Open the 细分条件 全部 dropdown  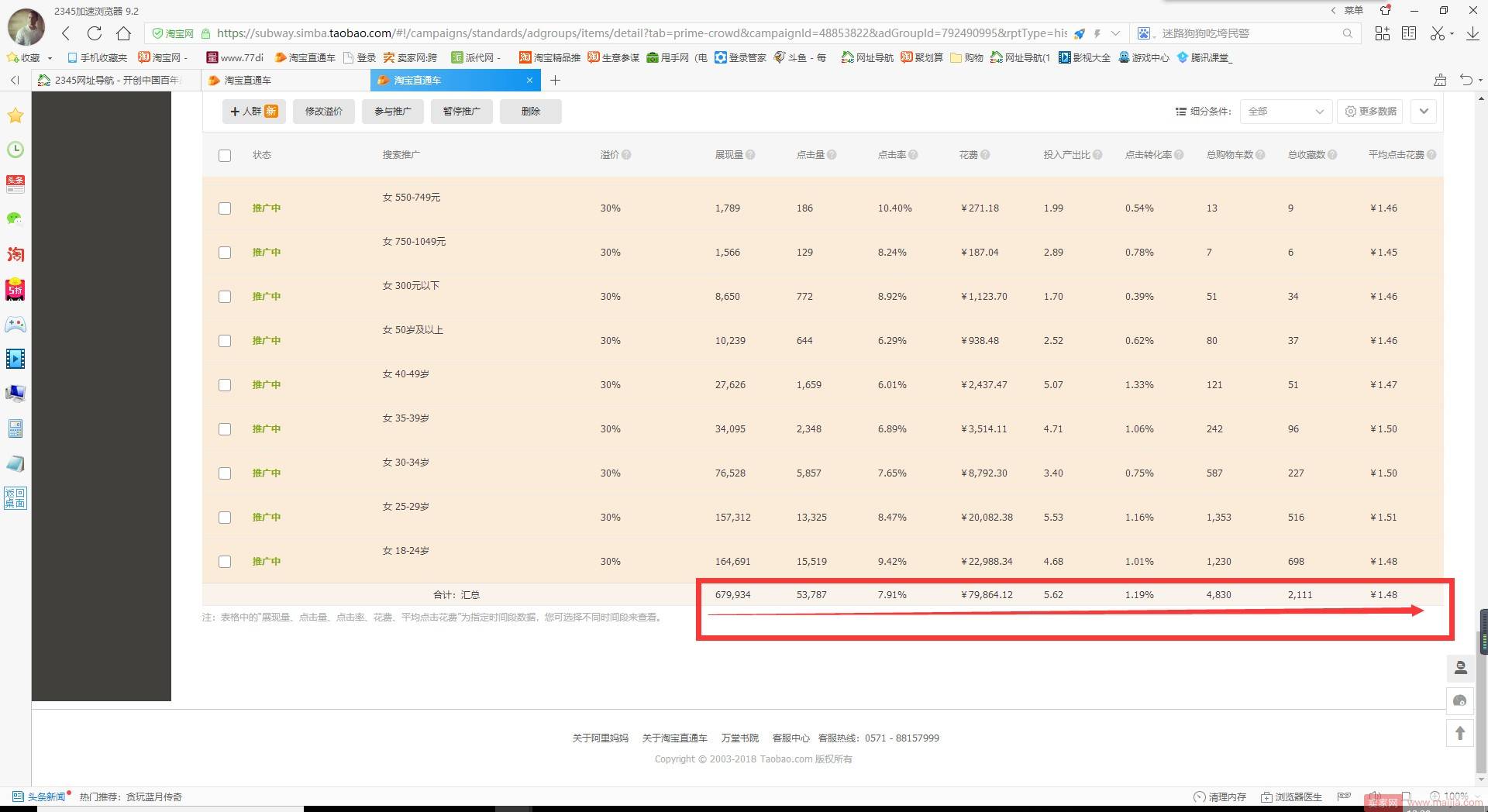[x=1286, y=112]
